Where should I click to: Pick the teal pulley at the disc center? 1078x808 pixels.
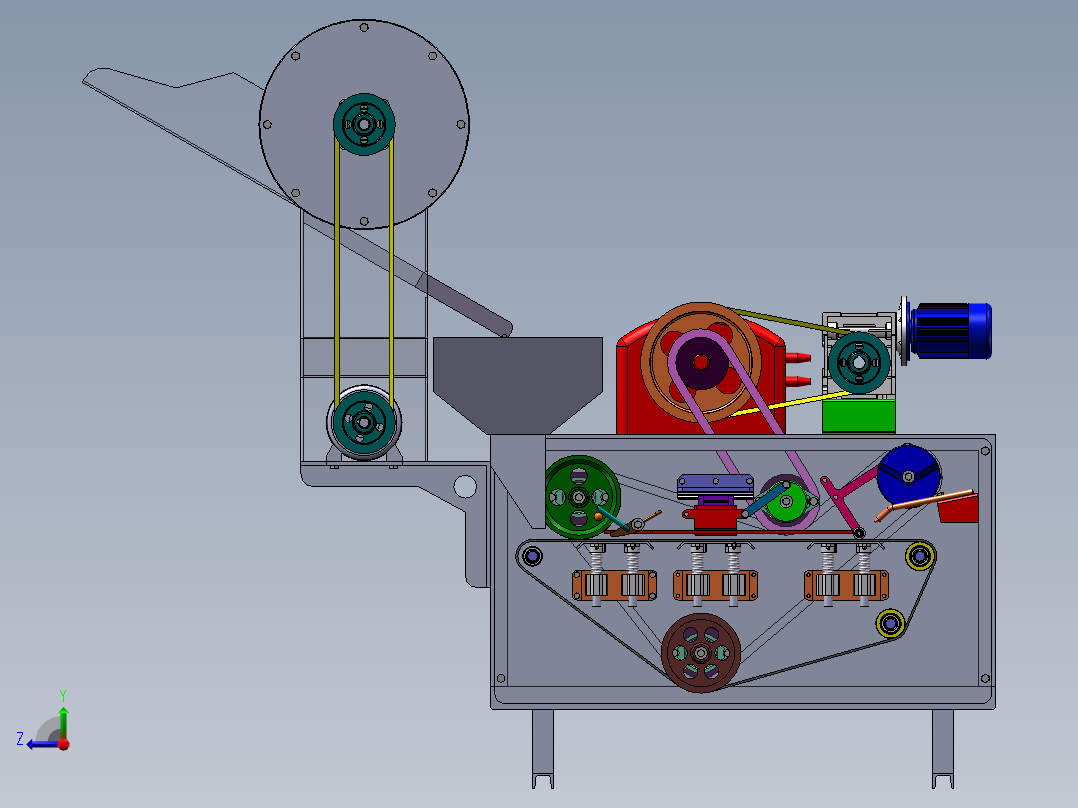coord(364,124)
